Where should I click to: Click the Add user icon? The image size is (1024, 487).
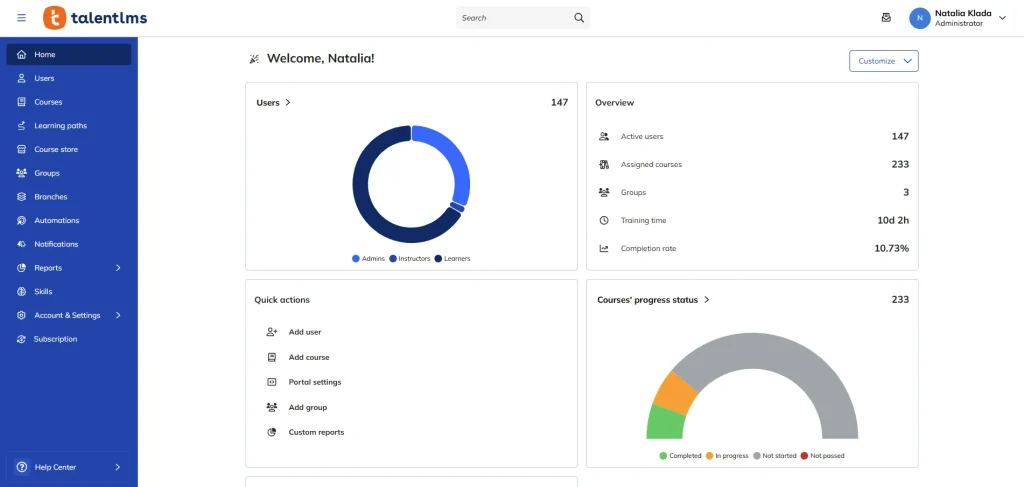point(271,332)
